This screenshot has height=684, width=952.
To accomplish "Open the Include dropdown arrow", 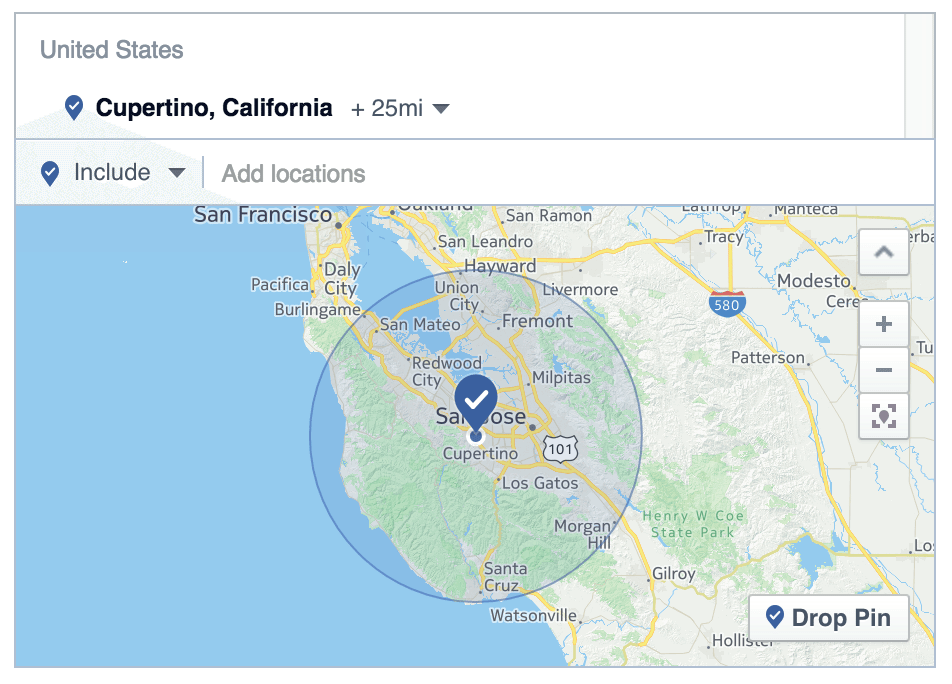I will click(177, 173).
